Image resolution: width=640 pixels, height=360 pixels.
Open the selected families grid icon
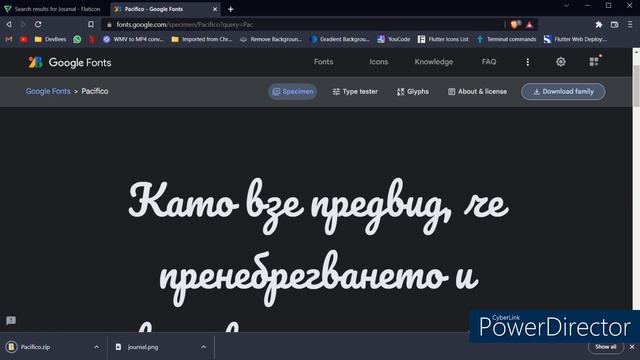594,62
